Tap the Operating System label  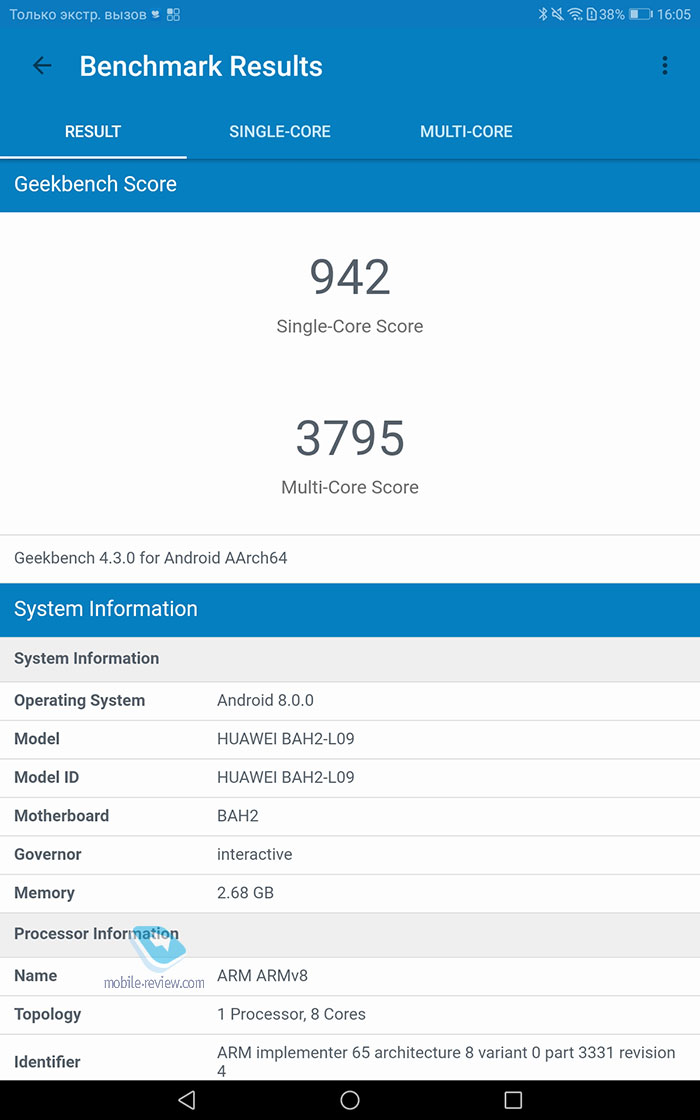[79, 701]
